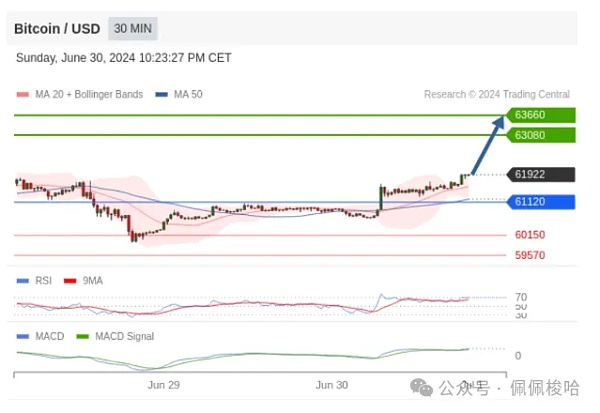600x413 pixels.
Task: Click the MACD axis value 0
Action: pyautogui.click(x=518, y=356)
